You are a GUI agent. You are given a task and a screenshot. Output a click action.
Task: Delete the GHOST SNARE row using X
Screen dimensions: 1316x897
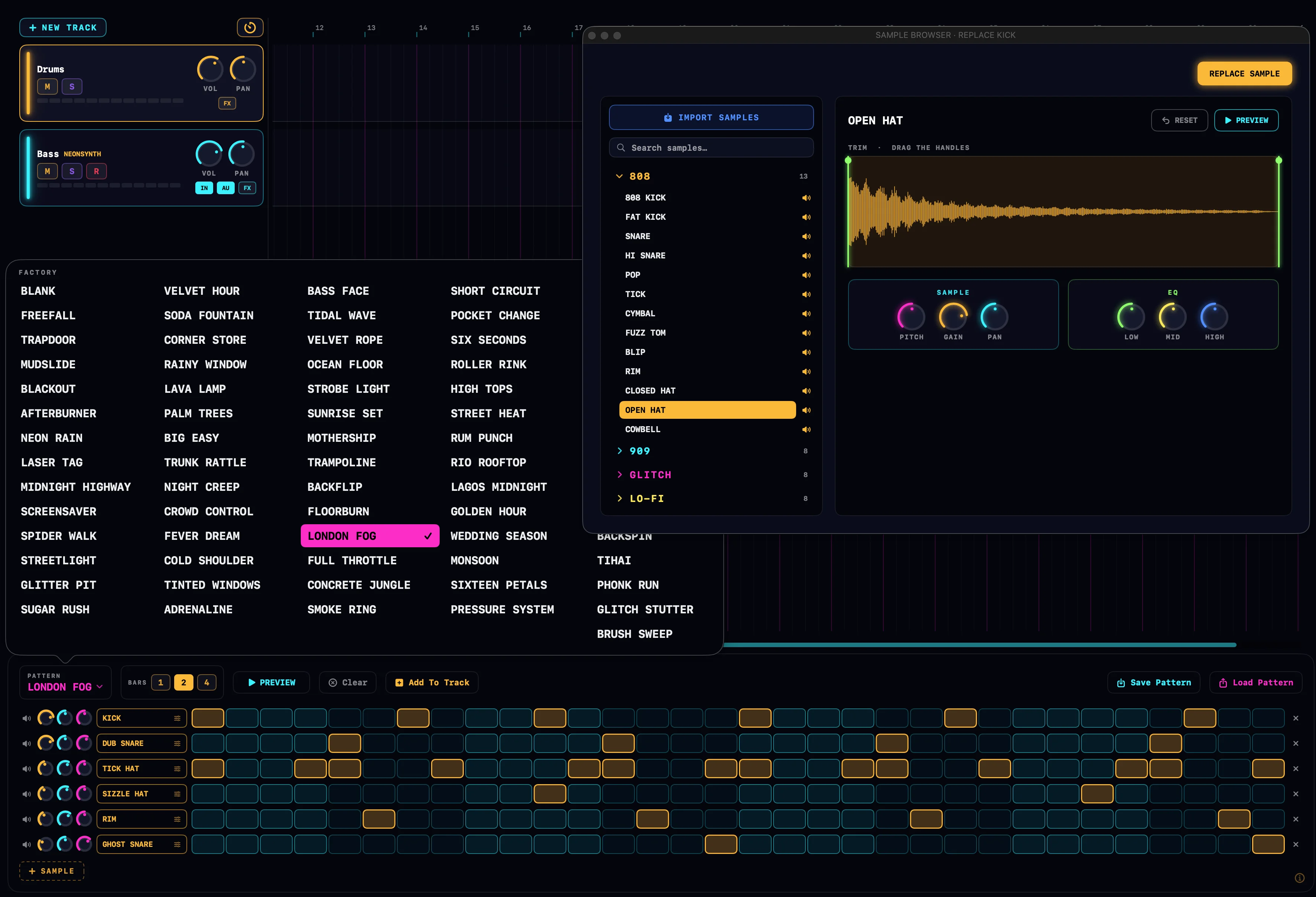click(x=1296, y=844)
